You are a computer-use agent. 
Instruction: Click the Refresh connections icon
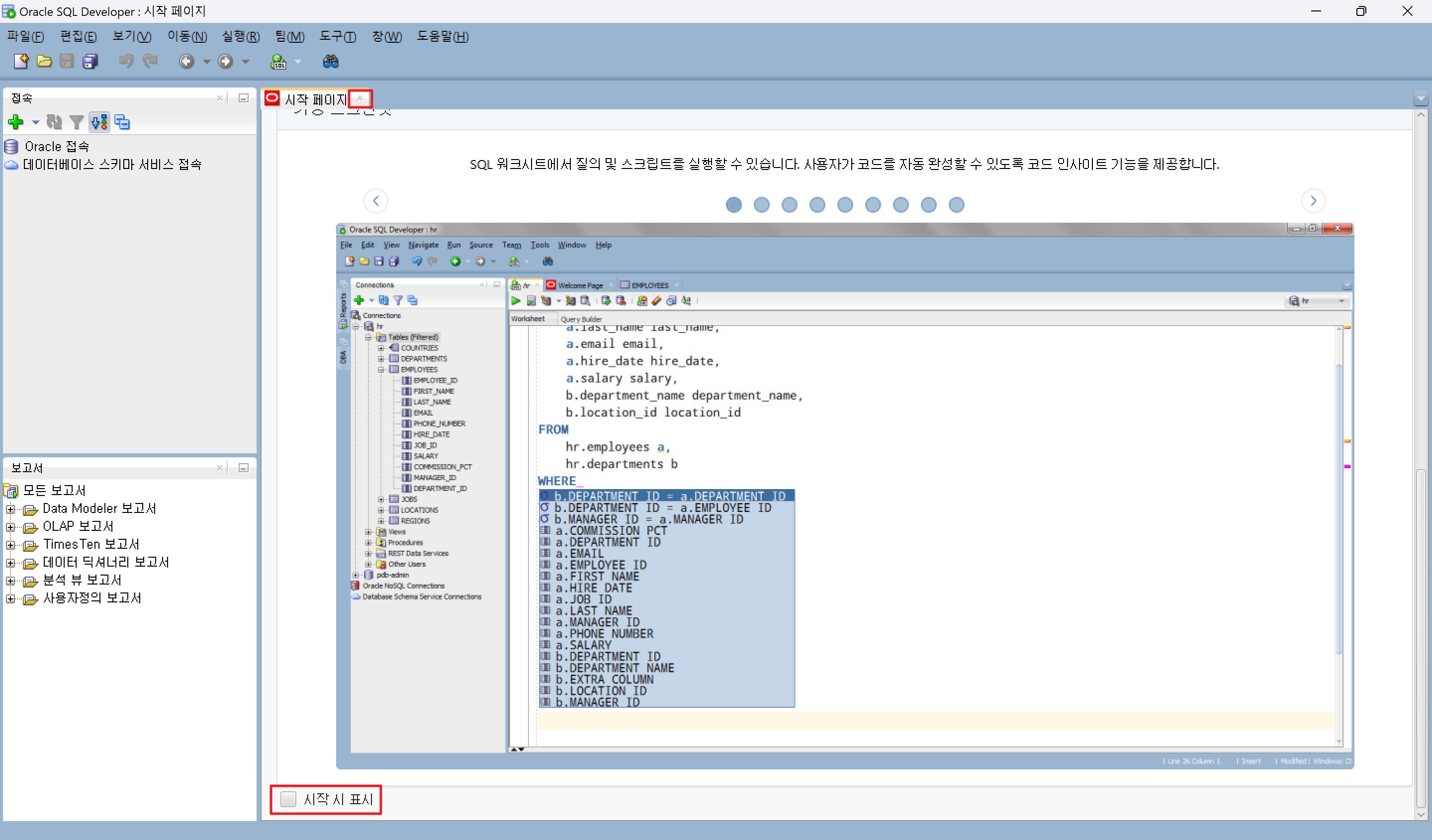coord(54,122)
